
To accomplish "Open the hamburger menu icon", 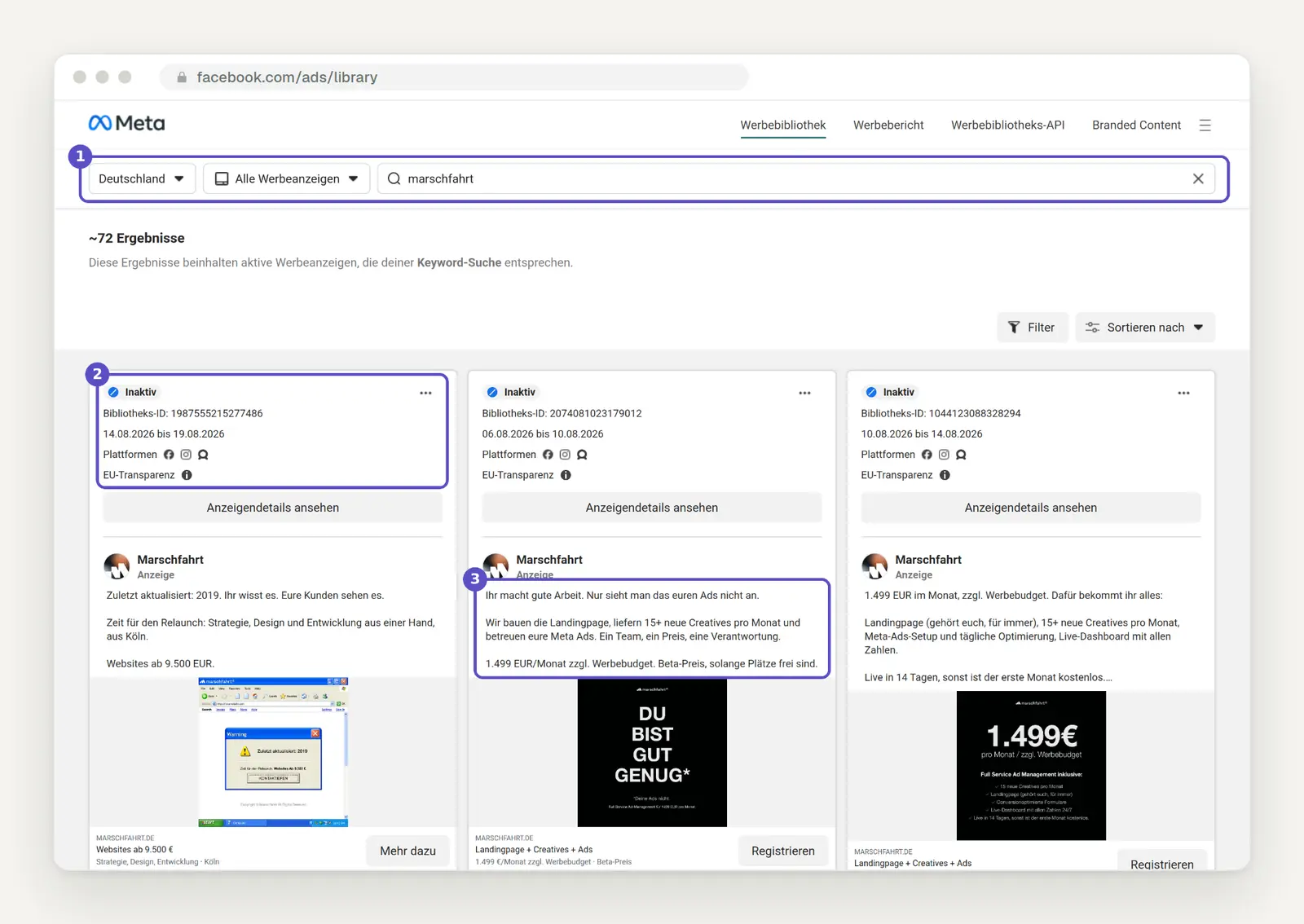I will [1205, 125].
